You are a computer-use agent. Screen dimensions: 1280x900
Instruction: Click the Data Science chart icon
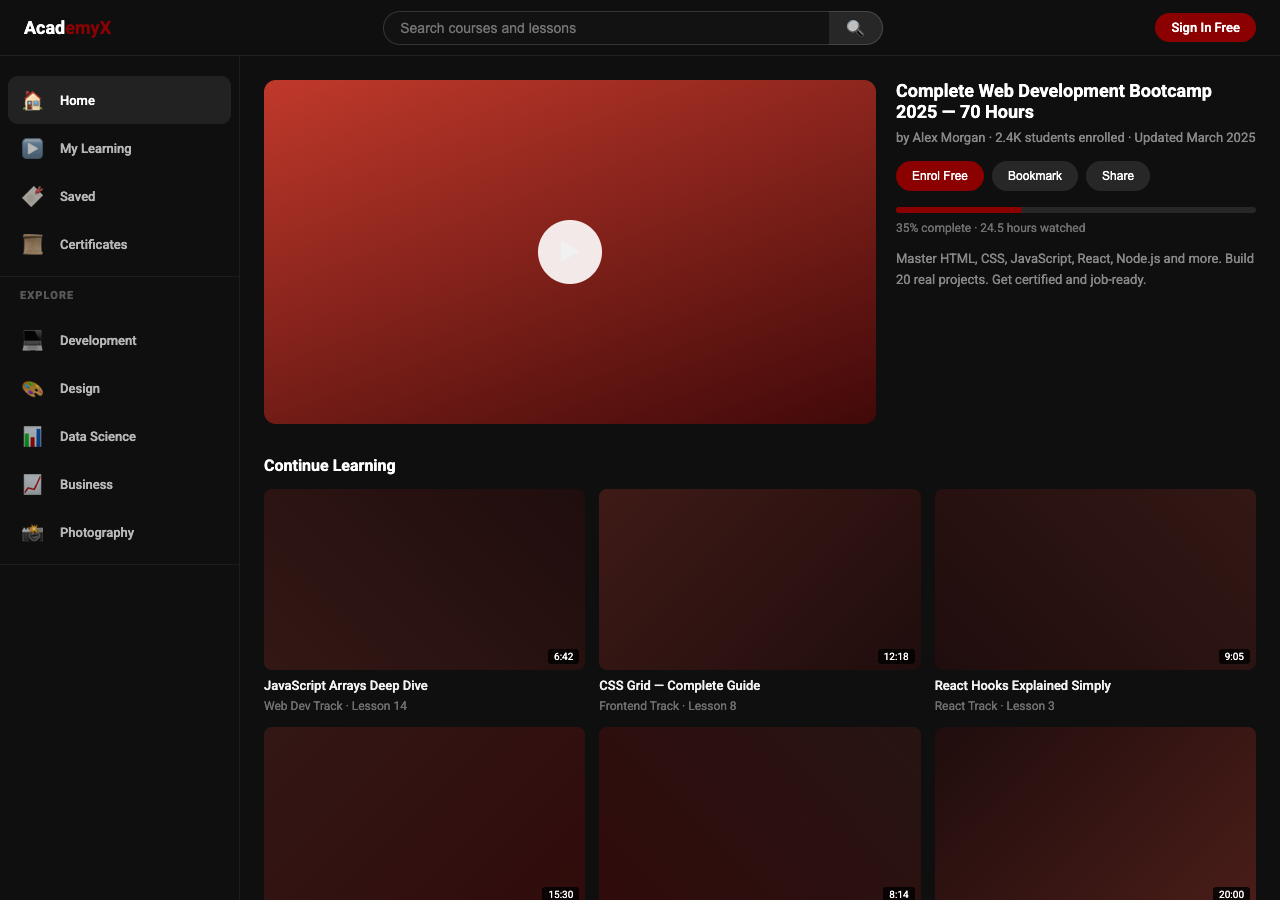[x=33, y=436]
